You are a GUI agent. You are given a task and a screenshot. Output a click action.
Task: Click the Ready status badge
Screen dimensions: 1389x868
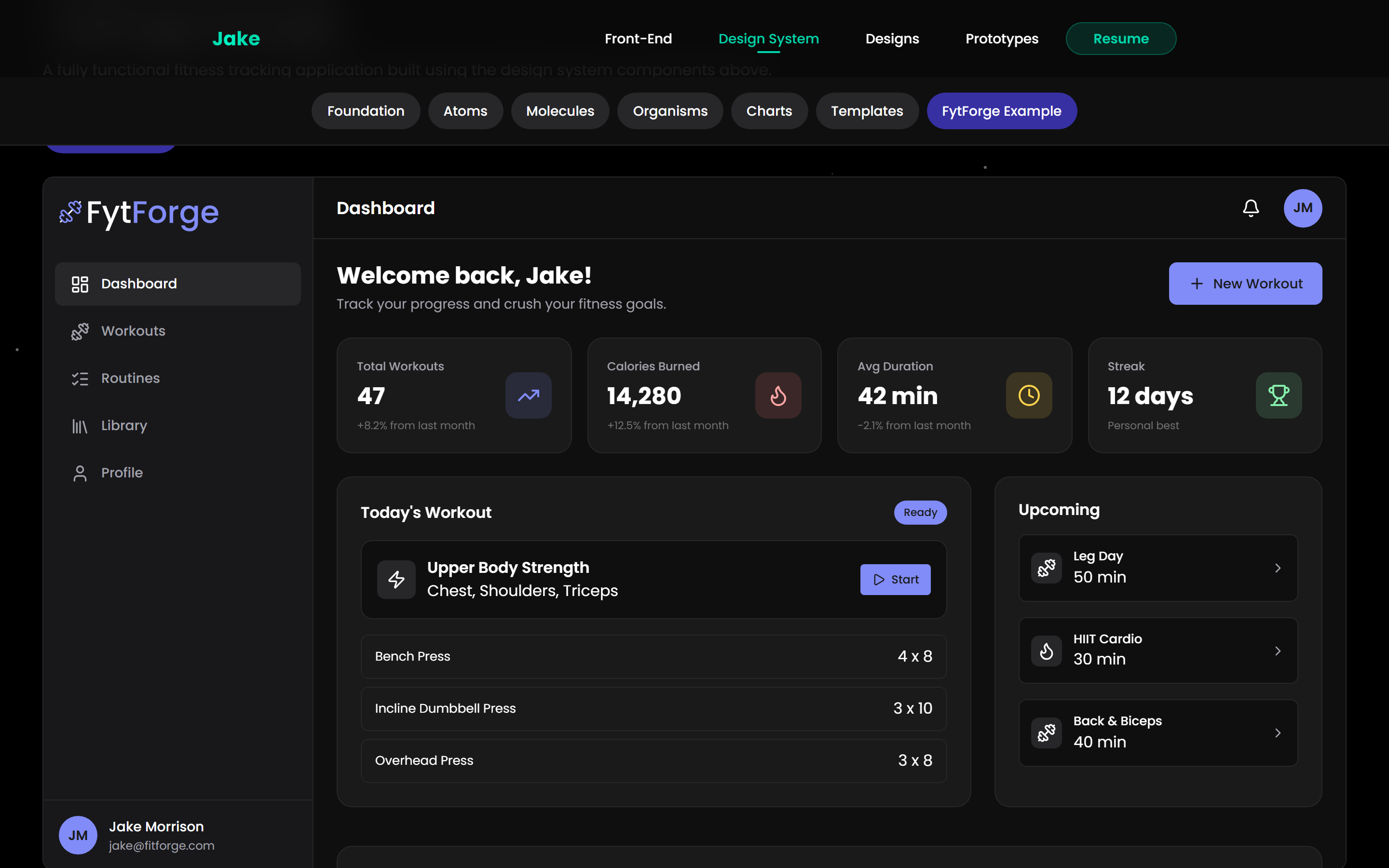(920, 513)
